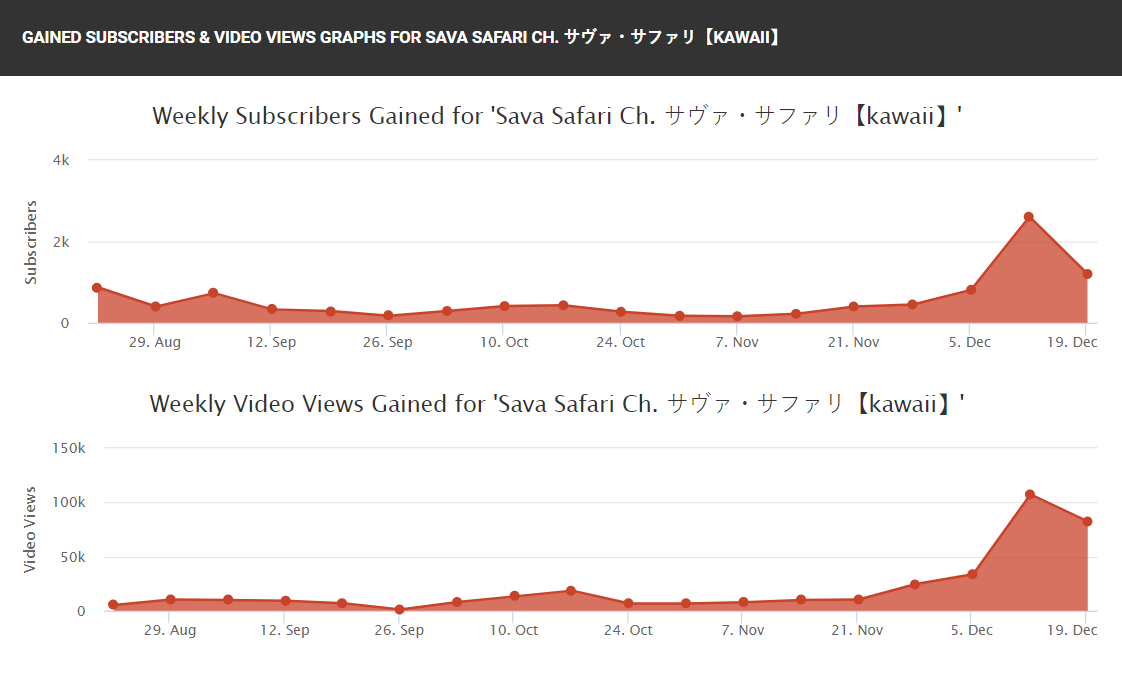
Task: Click video views point at 21. Nov
Action: point(858,600)
